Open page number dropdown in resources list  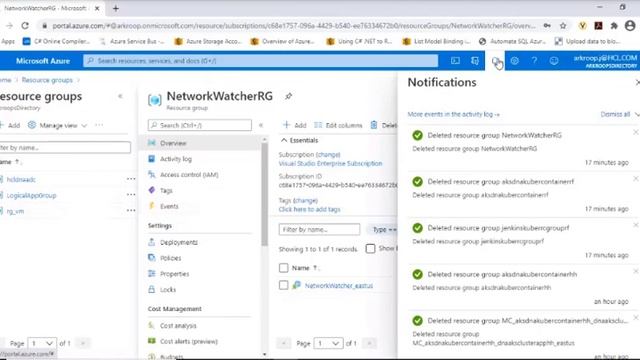[328, 343]
